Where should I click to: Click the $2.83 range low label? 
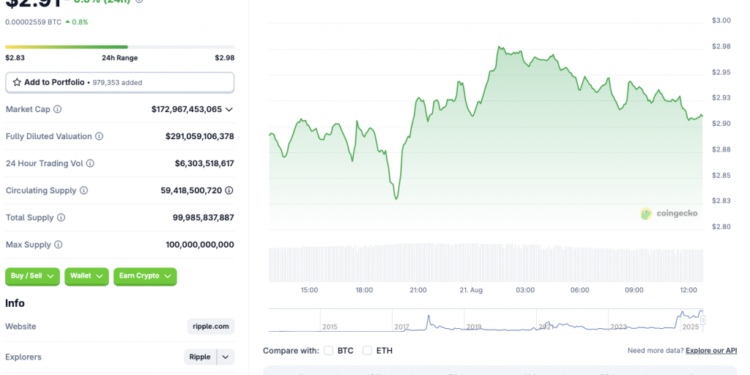[x=15, y=58]
